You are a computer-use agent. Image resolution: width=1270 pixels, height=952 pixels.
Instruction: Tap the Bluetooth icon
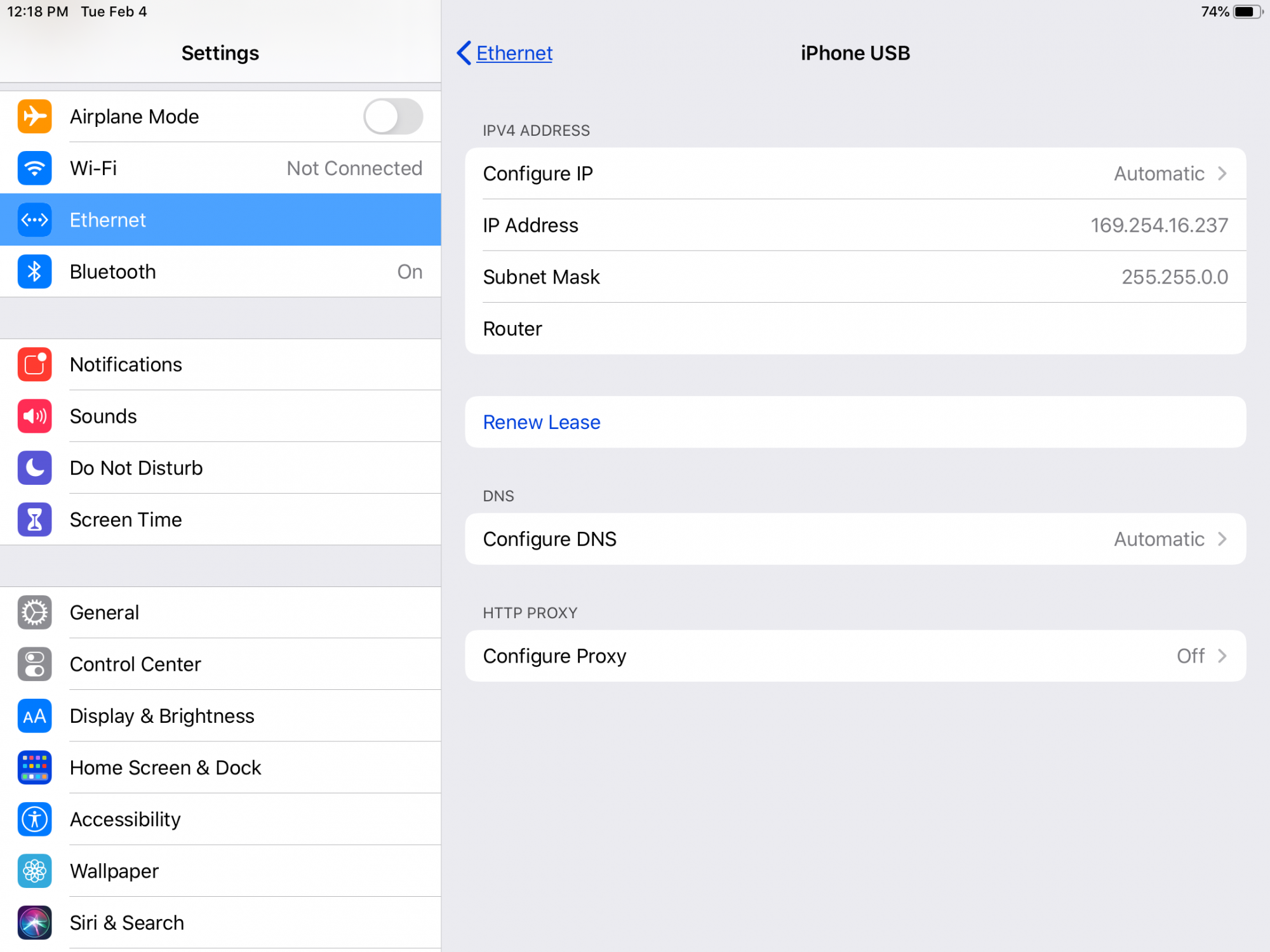[x=34, y=272]
